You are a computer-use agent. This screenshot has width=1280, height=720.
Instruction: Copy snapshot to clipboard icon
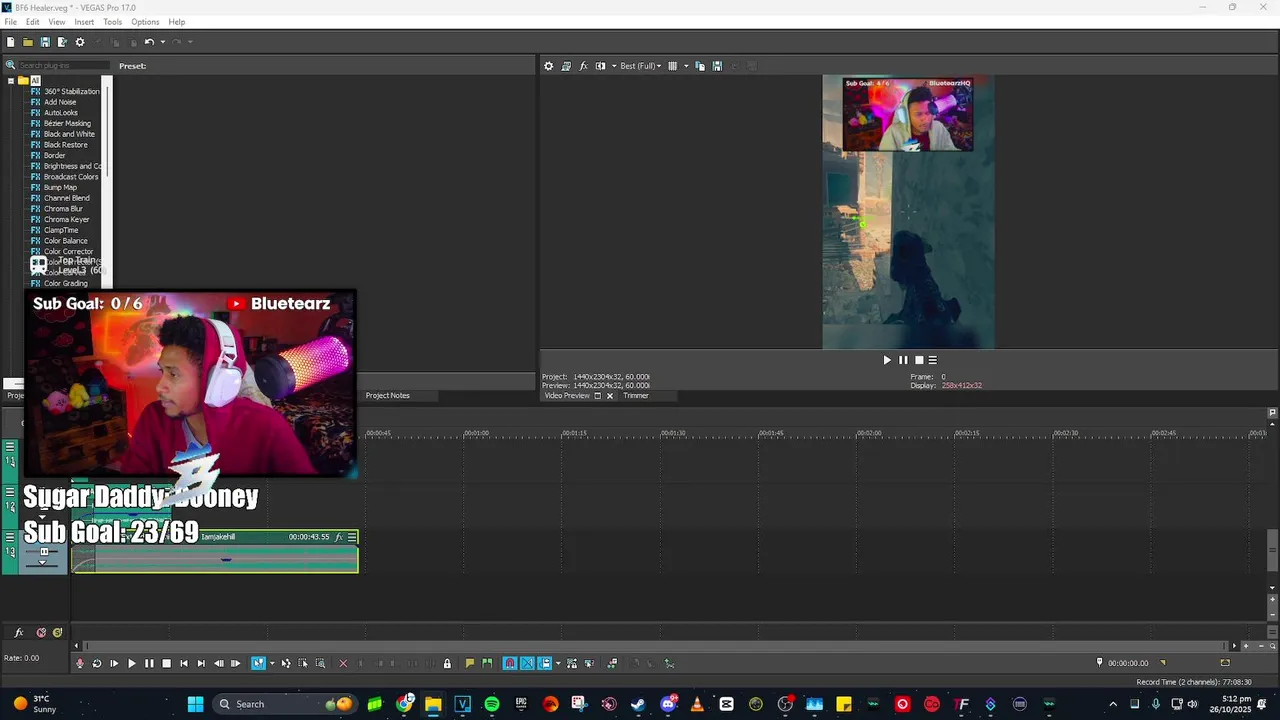[700, 66]
